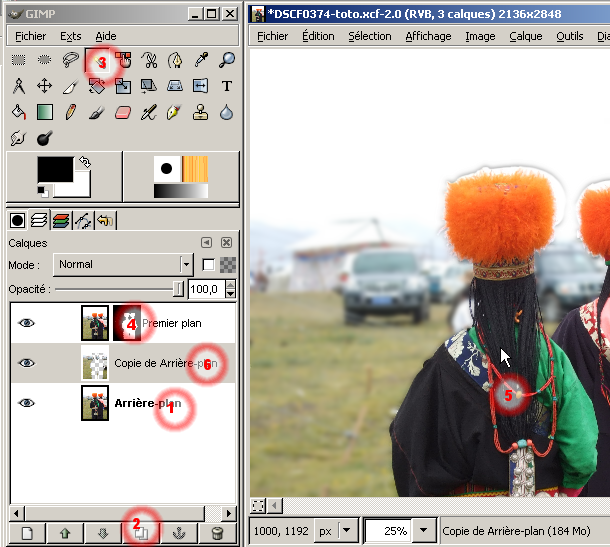
Task: Swap foreground and background colors
Action: tap(85, 161)
